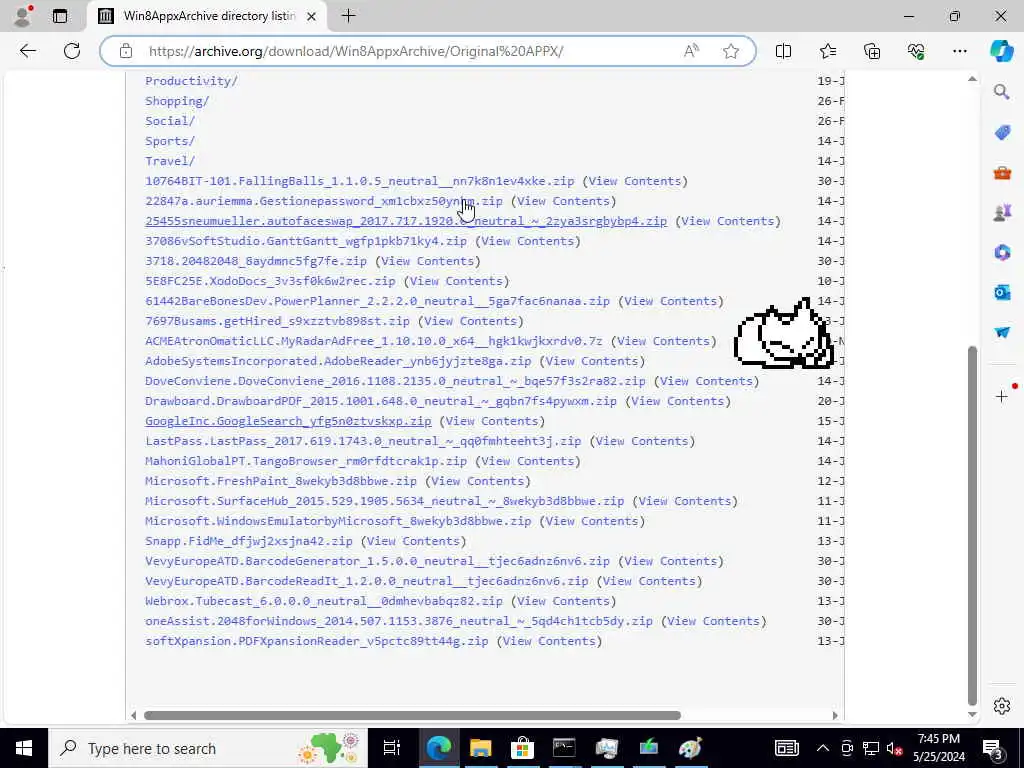Click the vertical page scrollbar thumb

pyautogui.click(x=972, y=526)
